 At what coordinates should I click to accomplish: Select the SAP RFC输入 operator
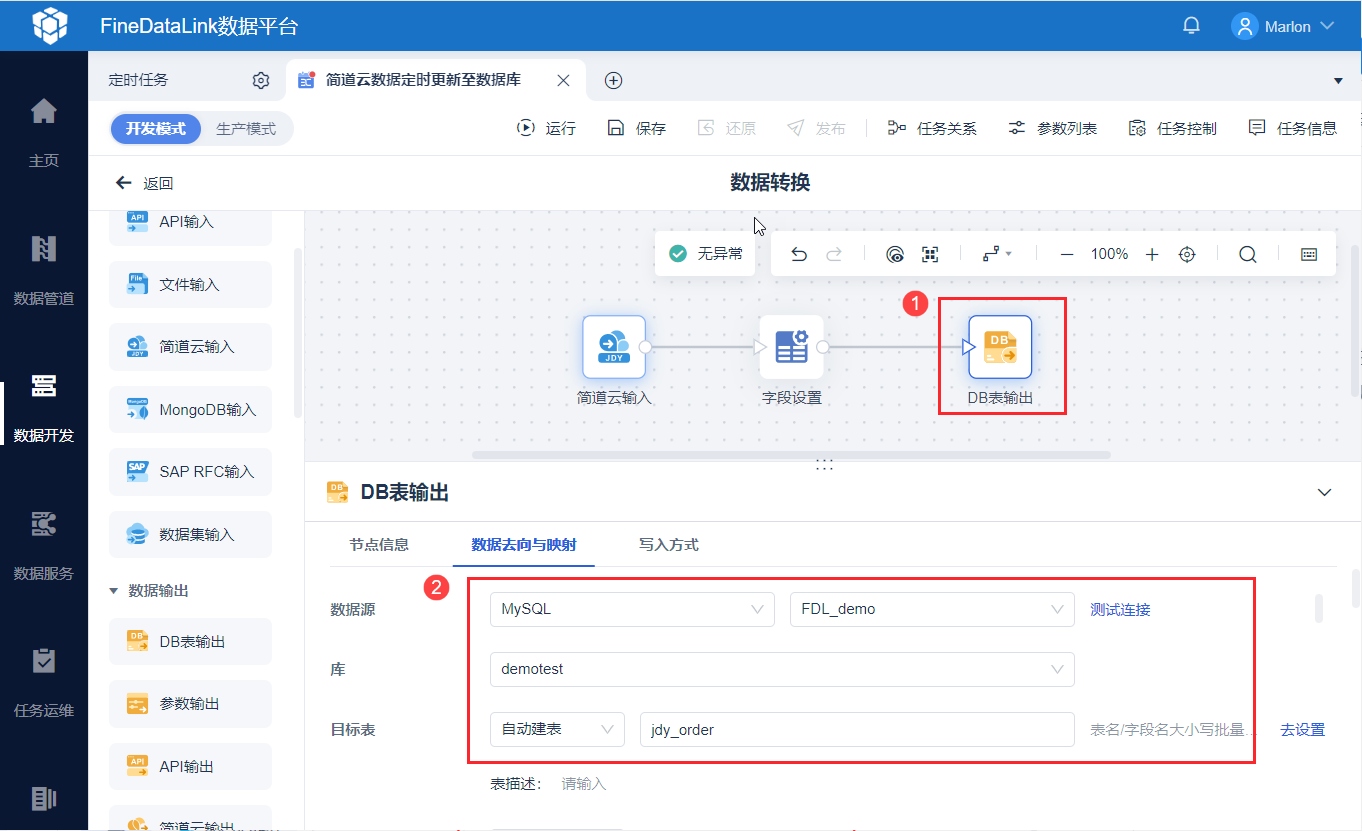(x=190, y=472)
